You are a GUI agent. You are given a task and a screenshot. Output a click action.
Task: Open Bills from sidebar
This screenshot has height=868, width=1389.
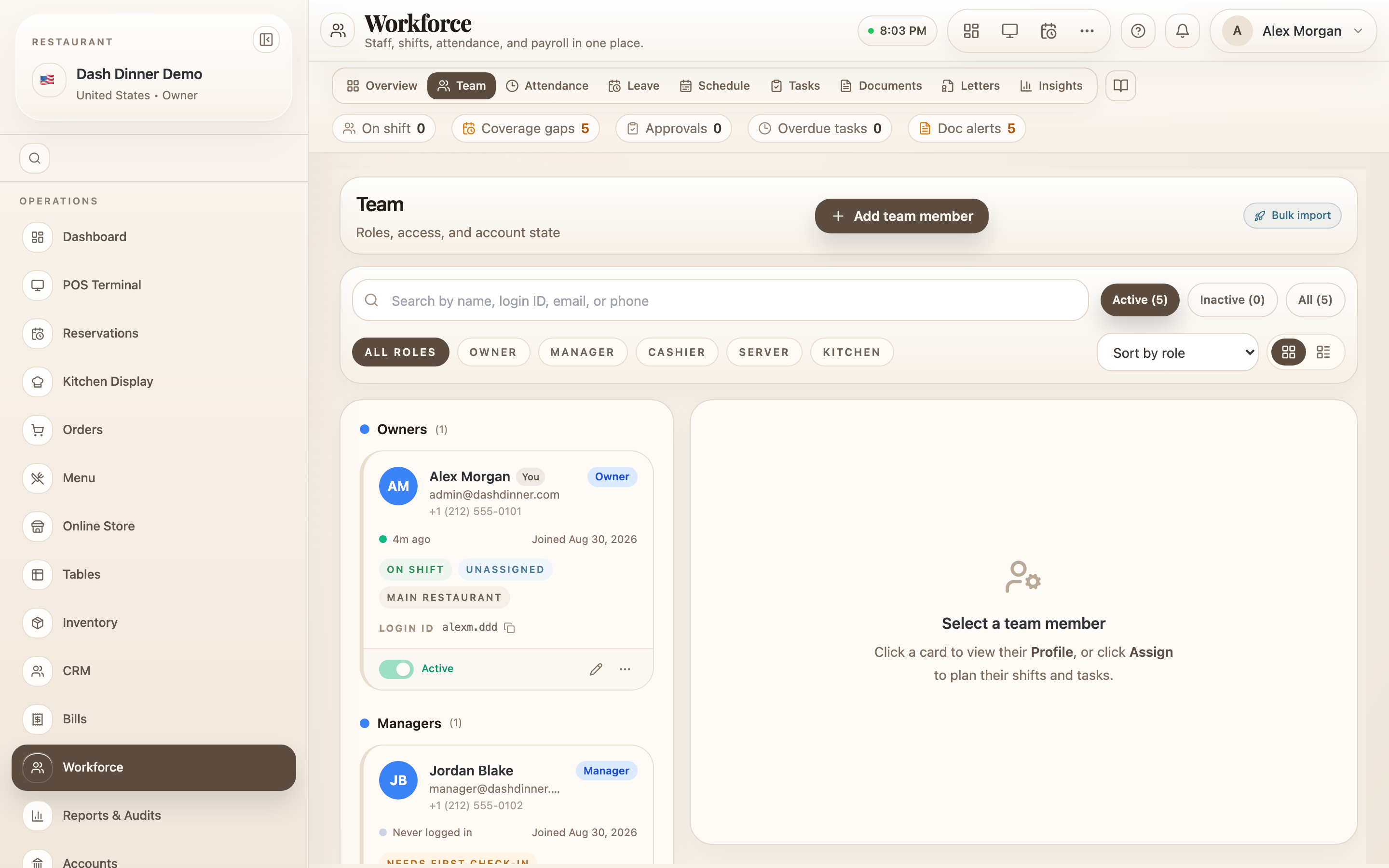click(x=154, y=719)
